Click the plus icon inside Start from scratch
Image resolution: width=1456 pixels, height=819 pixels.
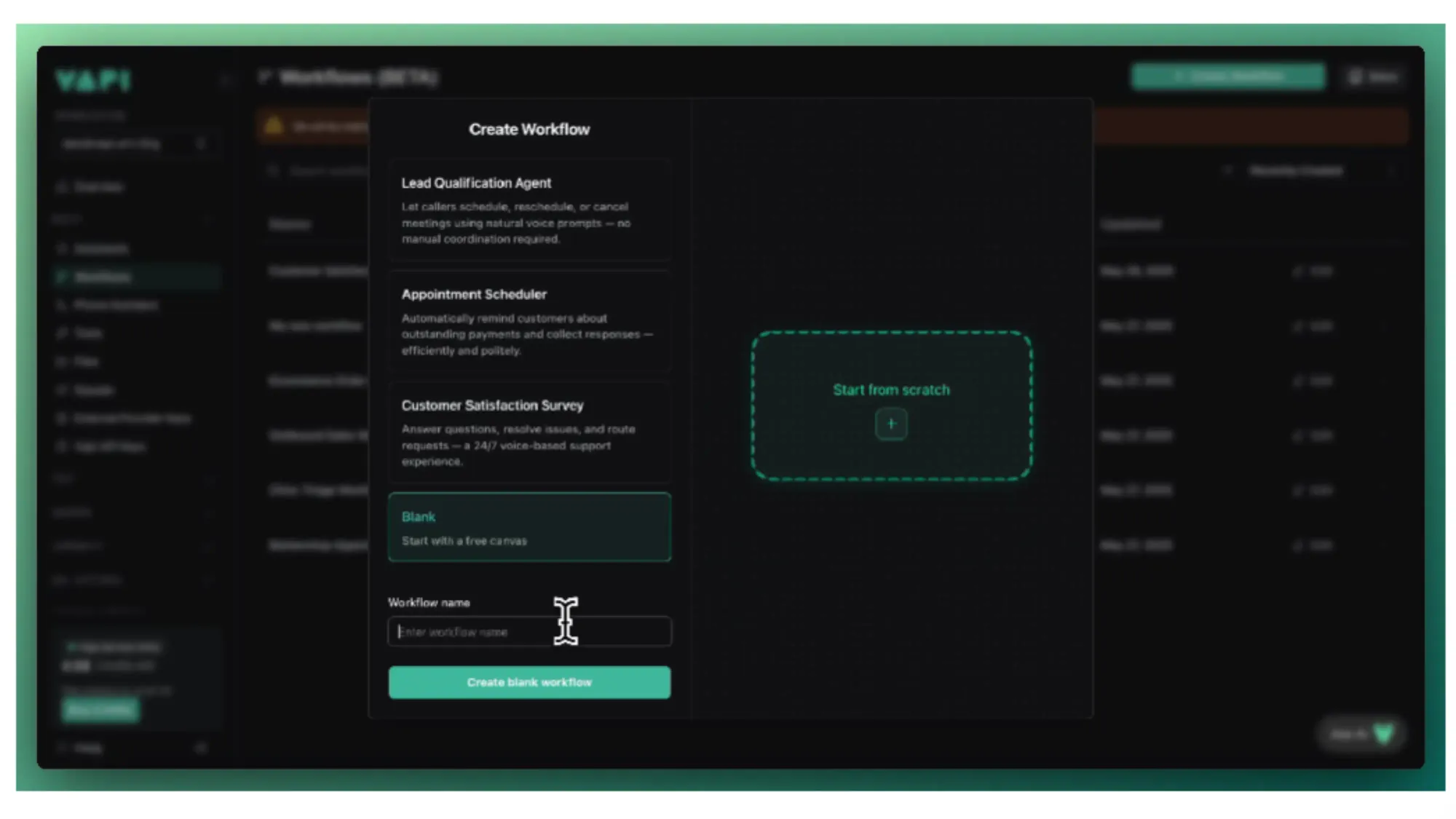(891, 424)
